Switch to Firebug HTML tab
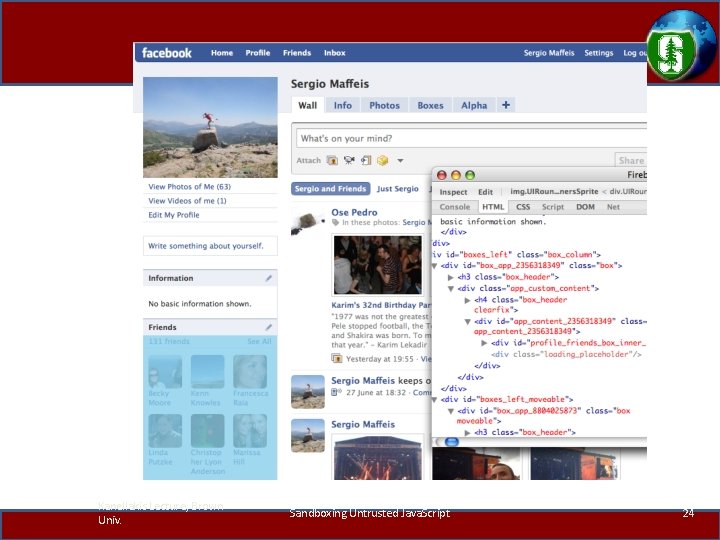 click(x=493, y=207)
